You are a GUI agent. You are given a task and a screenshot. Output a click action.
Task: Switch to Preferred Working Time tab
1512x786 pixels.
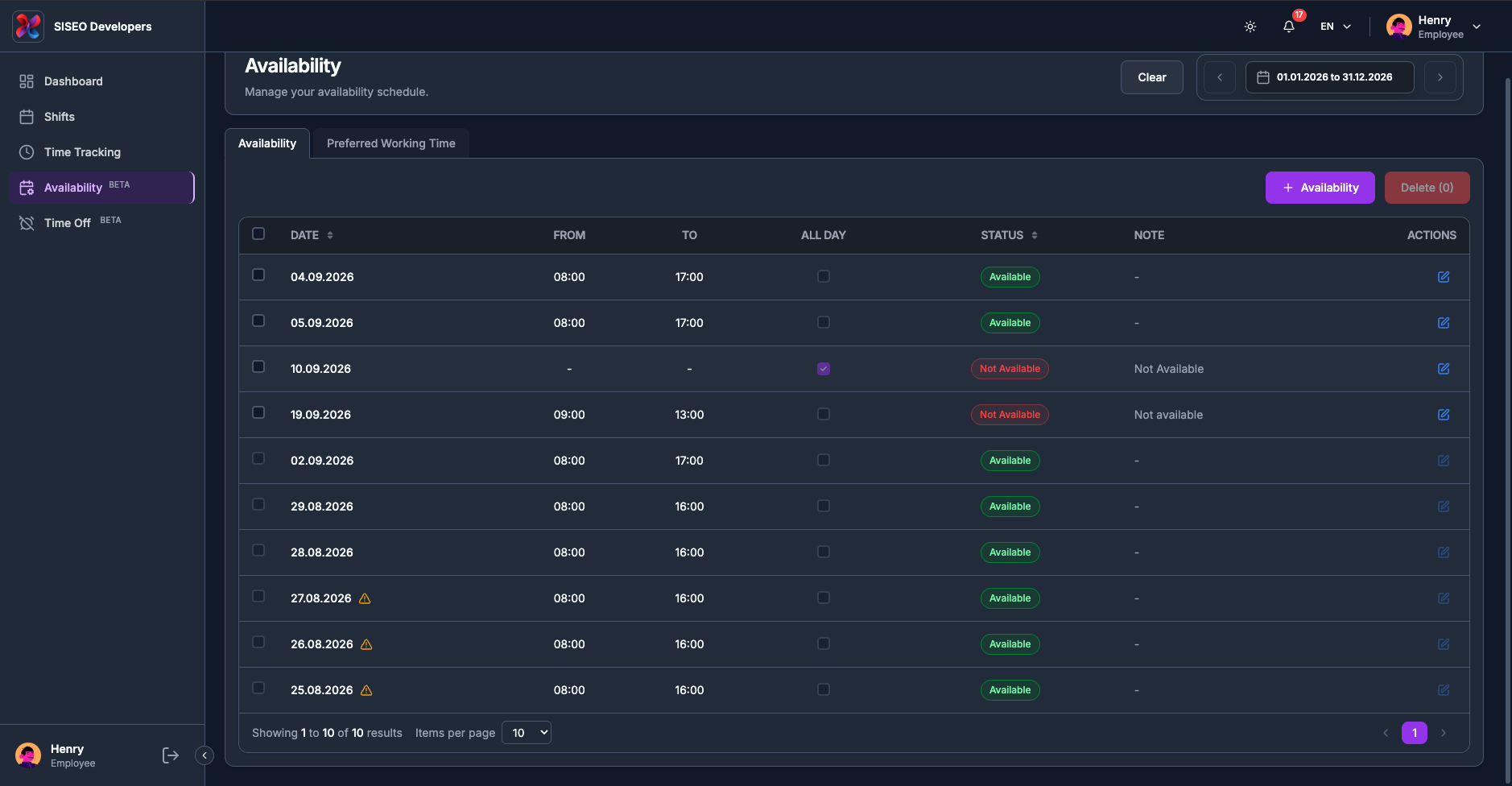(391, 143)
